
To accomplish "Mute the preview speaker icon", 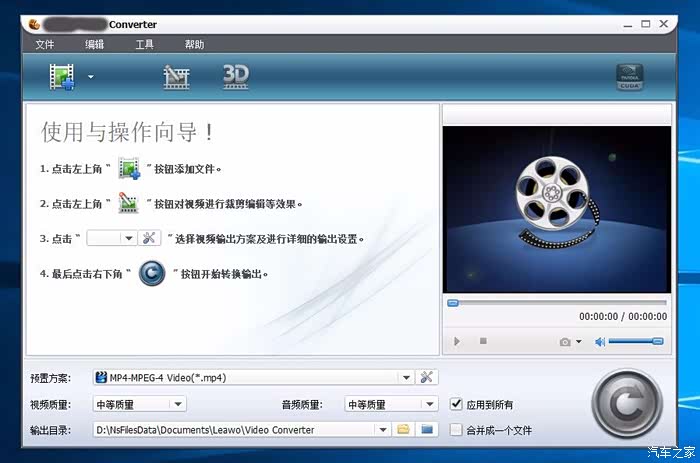I will 600,342.
